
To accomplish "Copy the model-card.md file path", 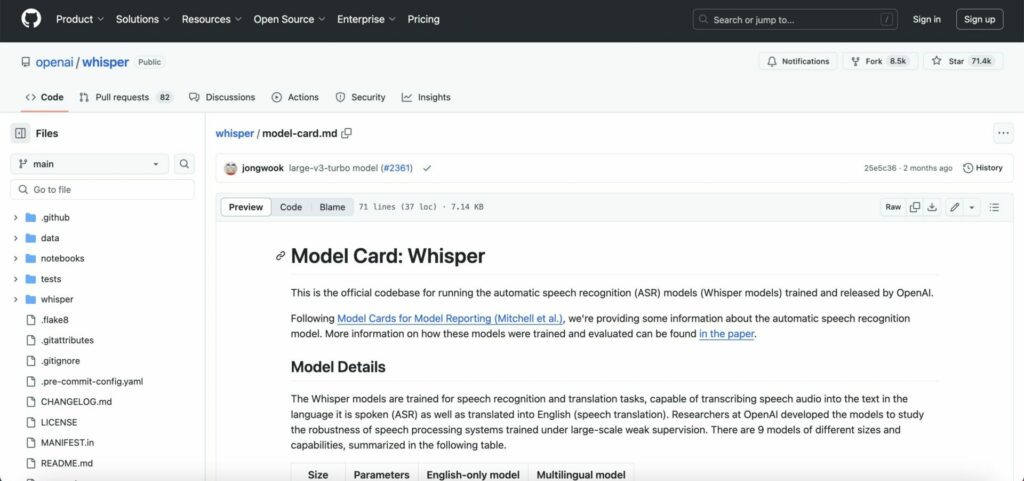I will [347, 133].
